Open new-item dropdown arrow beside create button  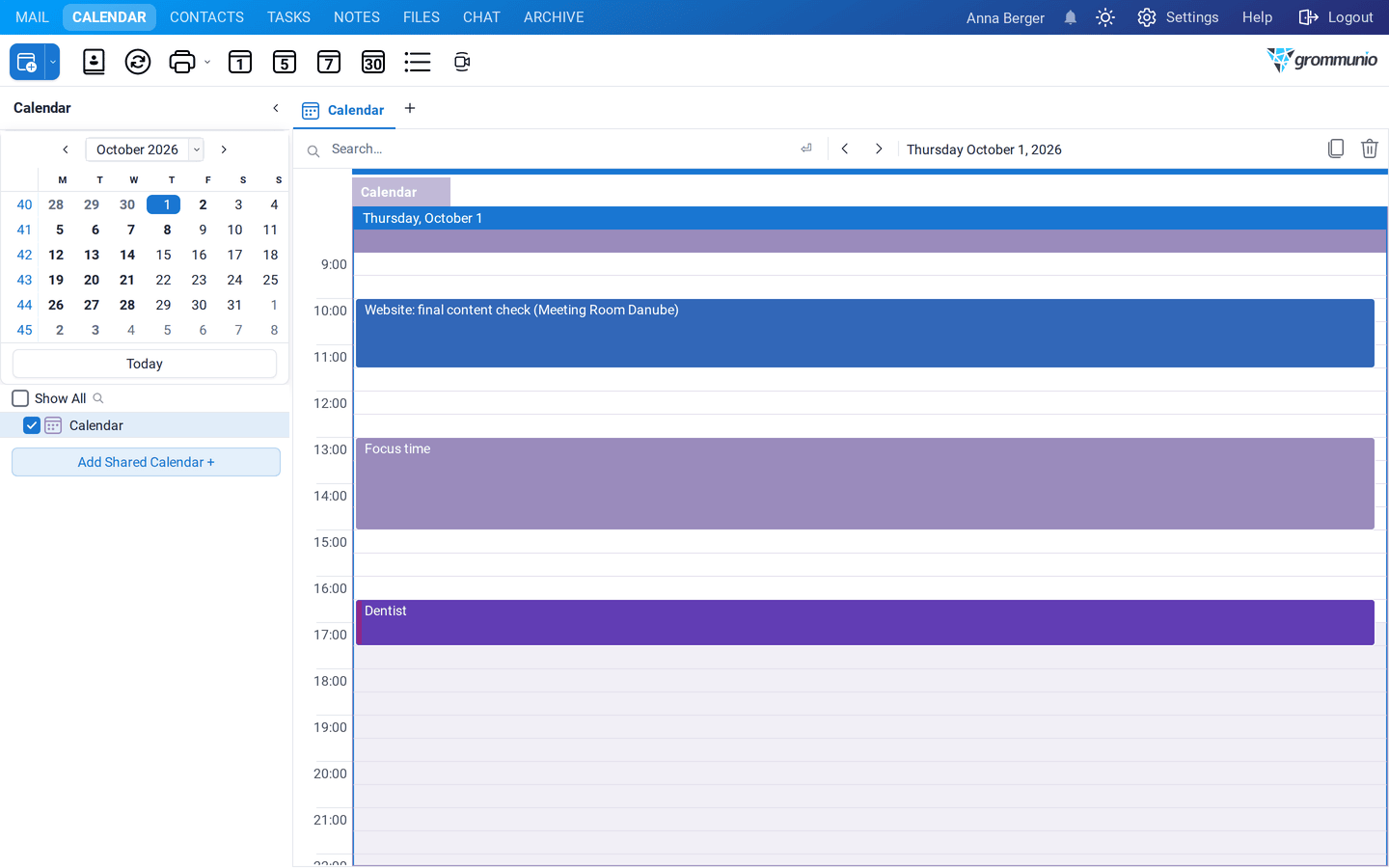tap(53, 62)
